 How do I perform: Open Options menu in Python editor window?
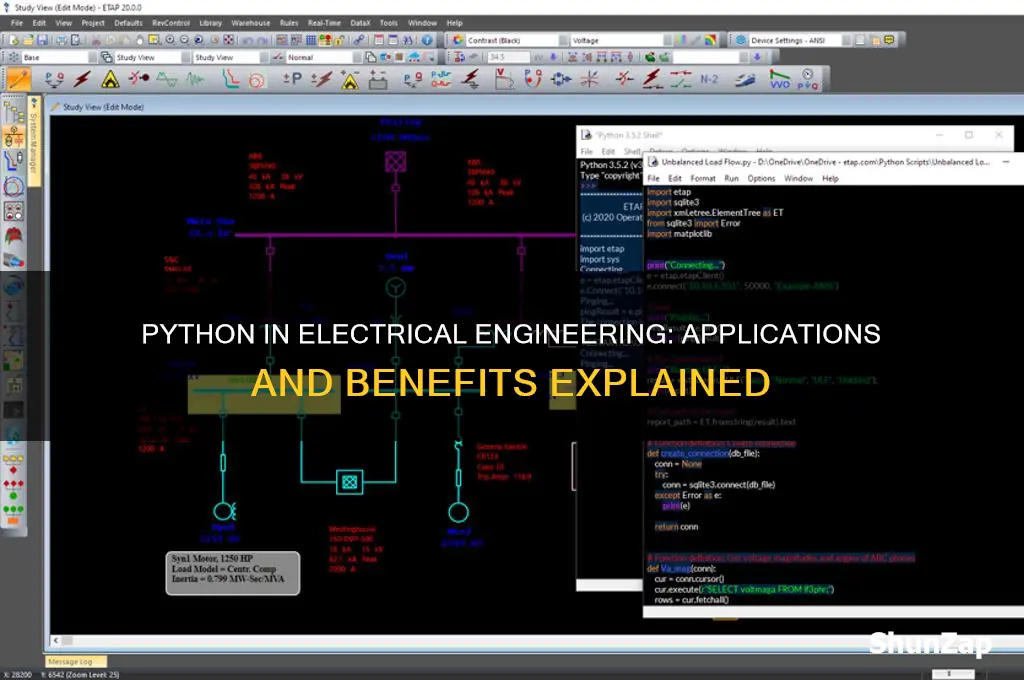coord(761,178)
